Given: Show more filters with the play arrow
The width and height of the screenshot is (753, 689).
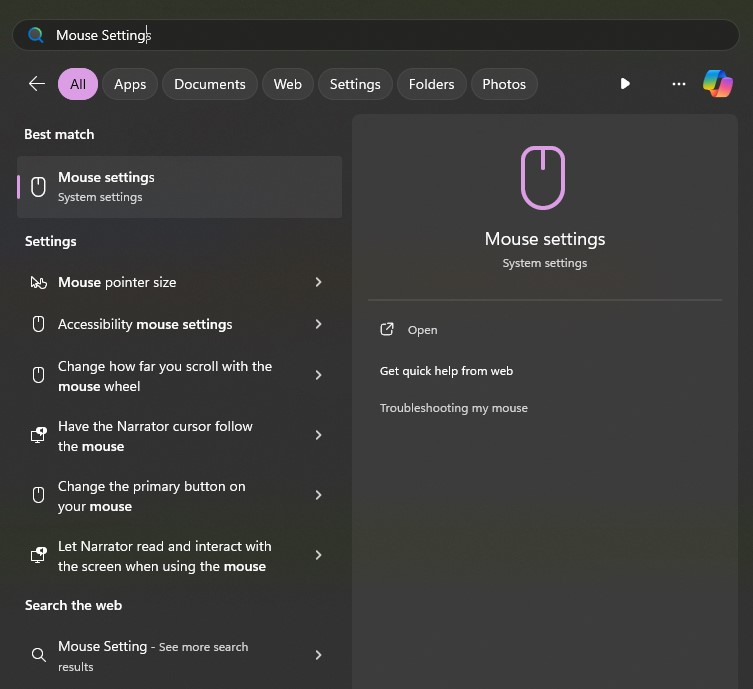Looking at the screenshot, I should coord(625,84).
